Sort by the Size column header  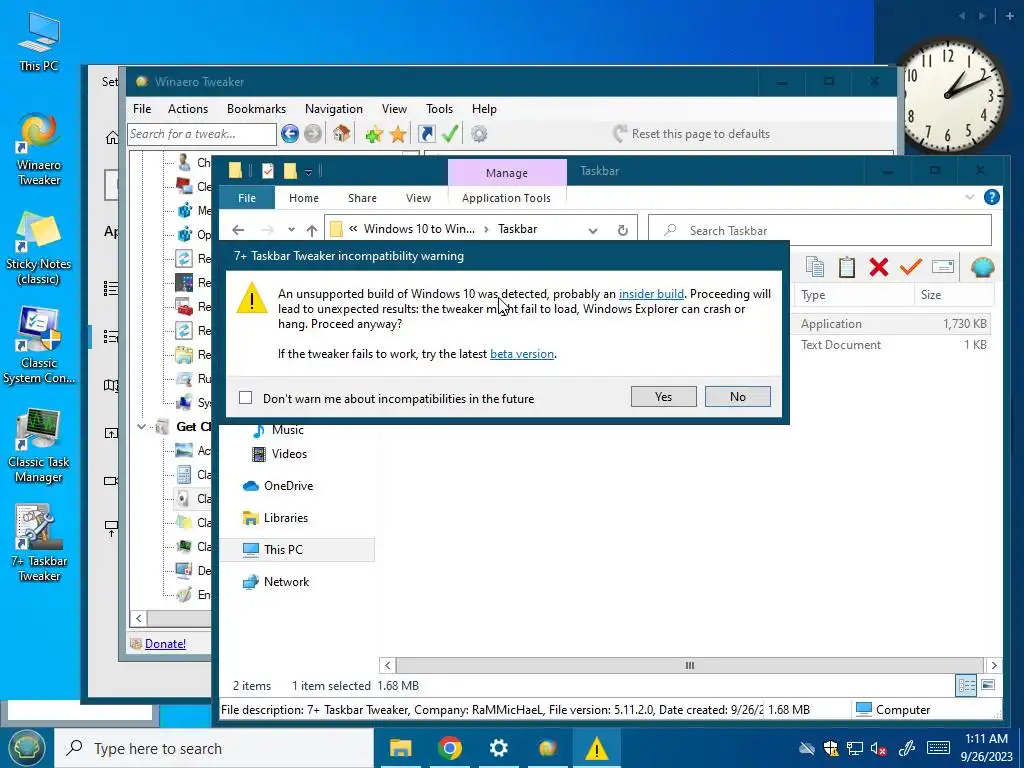pyautogui.click(x=953, y=295)
